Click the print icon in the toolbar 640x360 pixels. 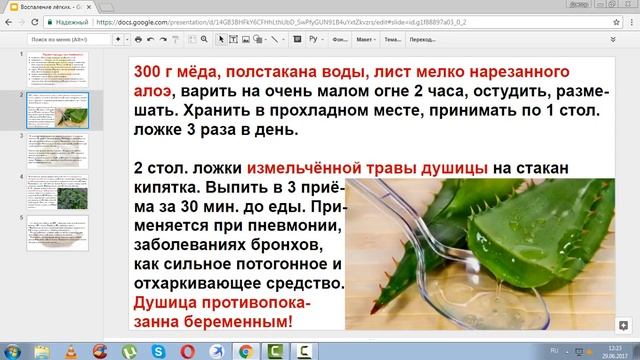[138, 40]
